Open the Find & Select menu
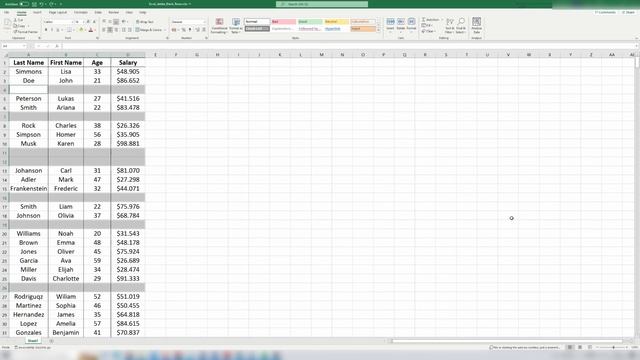Screen dimensions: 640x360 click(x=461, y=26)
